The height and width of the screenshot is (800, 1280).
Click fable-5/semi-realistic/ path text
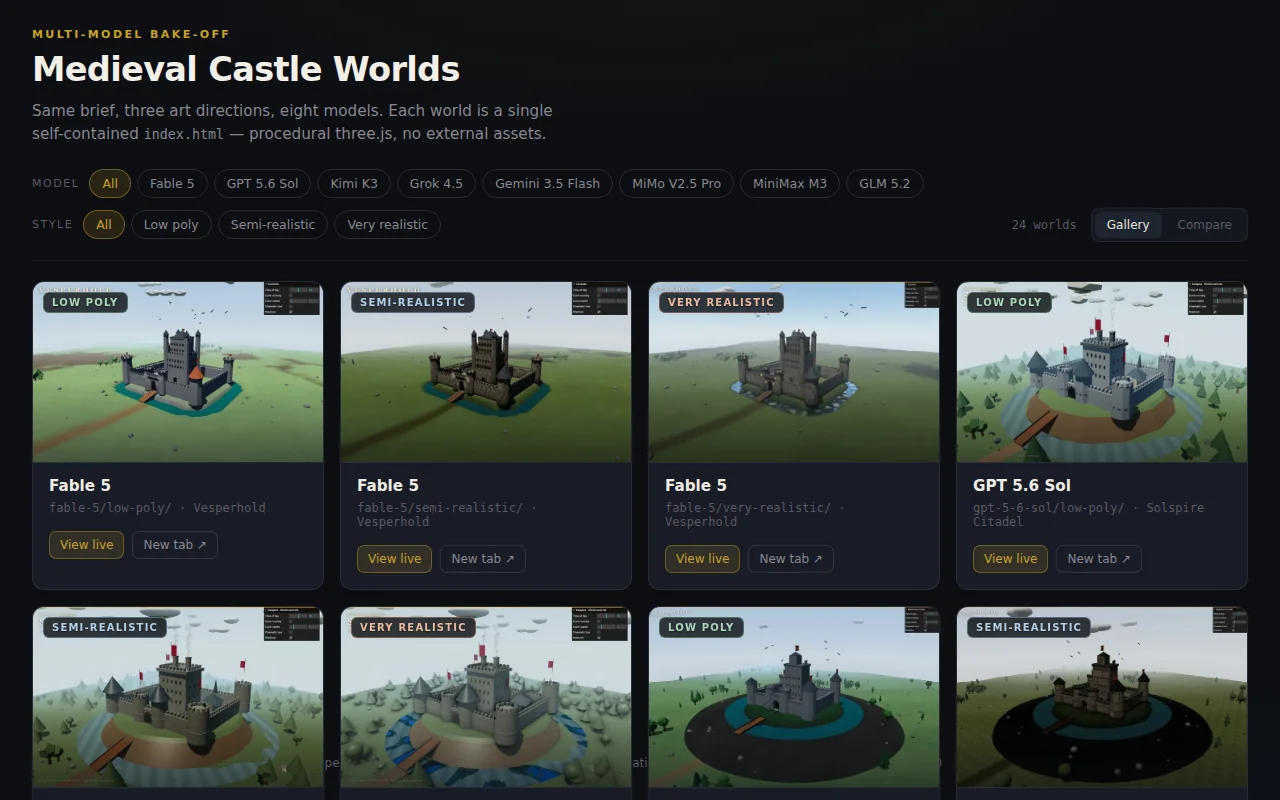coord(440,507)
